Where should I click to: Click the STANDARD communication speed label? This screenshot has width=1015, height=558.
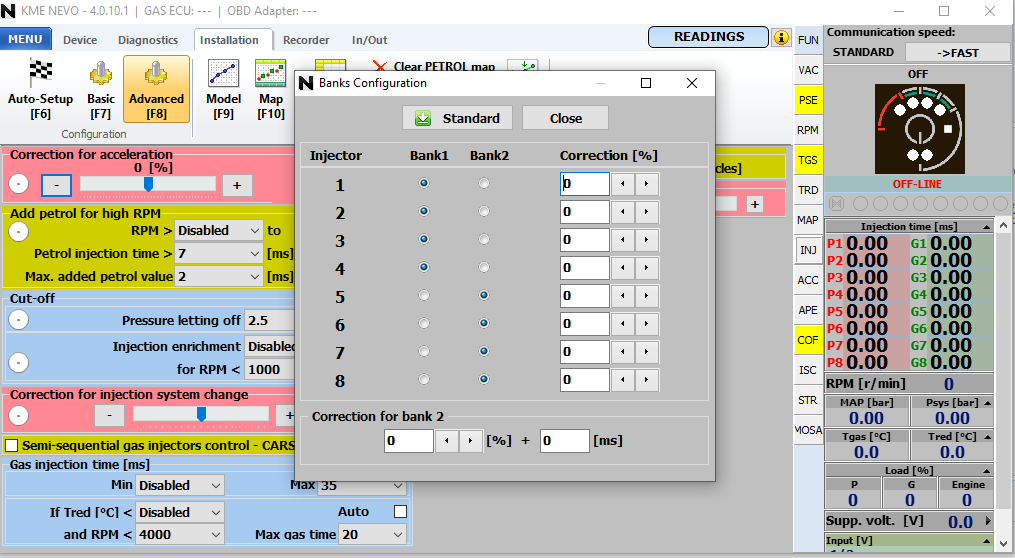(x=863, y=52)
